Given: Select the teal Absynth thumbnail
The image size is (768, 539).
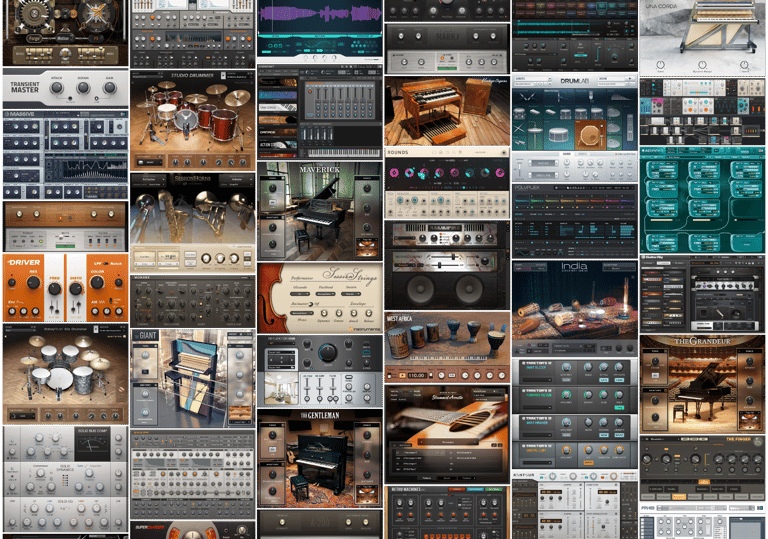Looking at the screenshot, I should tap(702, 200).
